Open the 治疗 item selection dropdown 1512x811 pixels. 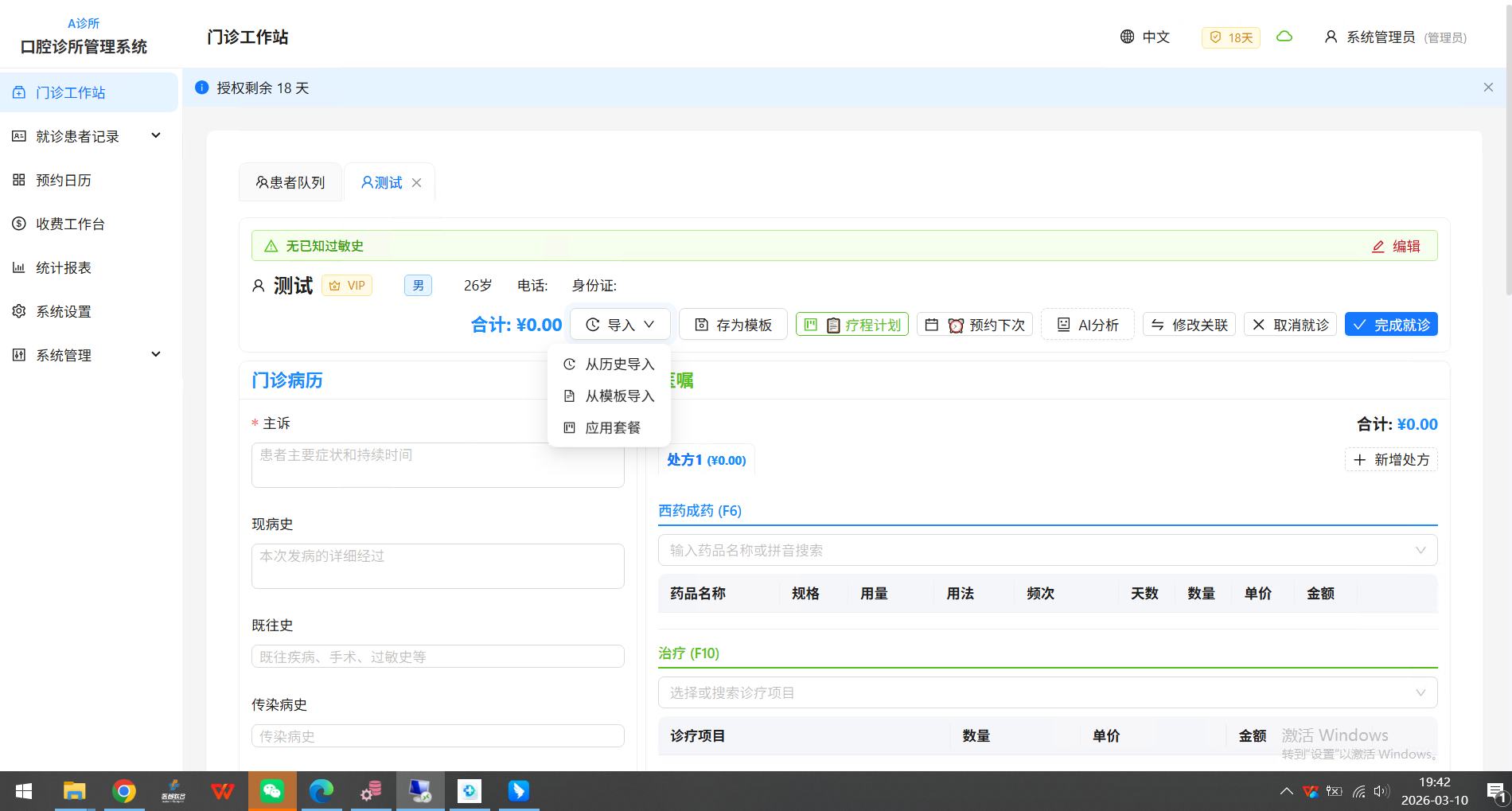pos(1047,692)
